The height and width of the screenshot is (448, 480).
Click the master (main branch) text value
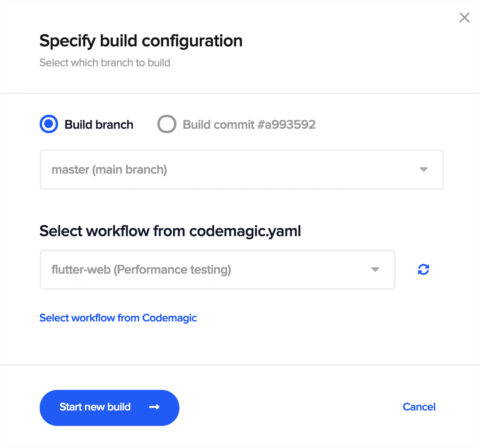pyautogui.click(x=109, y=170)
